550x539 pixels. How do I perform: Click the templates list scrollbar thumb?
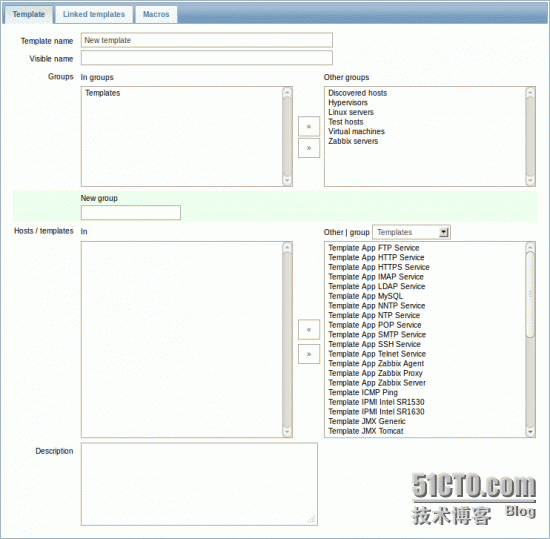[530, 294]
